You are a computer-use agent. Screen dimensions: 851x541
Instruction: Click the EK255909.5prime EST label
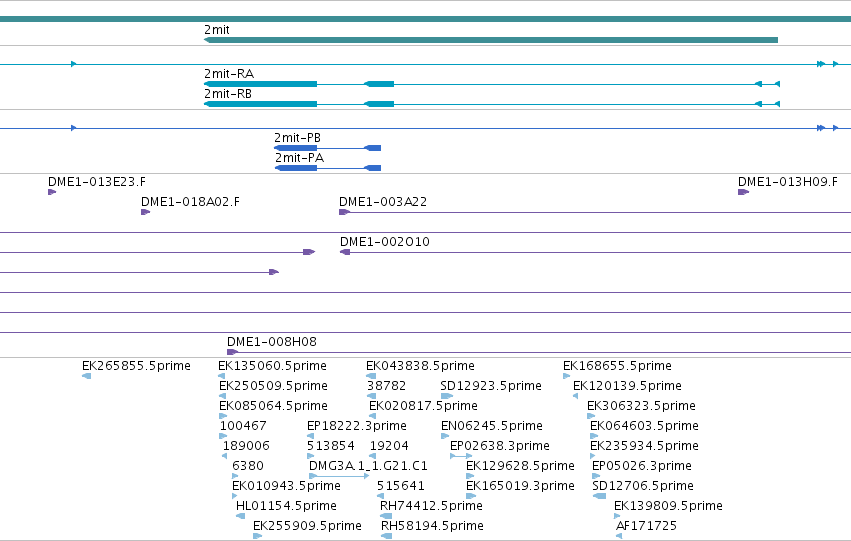click(307, 526)
